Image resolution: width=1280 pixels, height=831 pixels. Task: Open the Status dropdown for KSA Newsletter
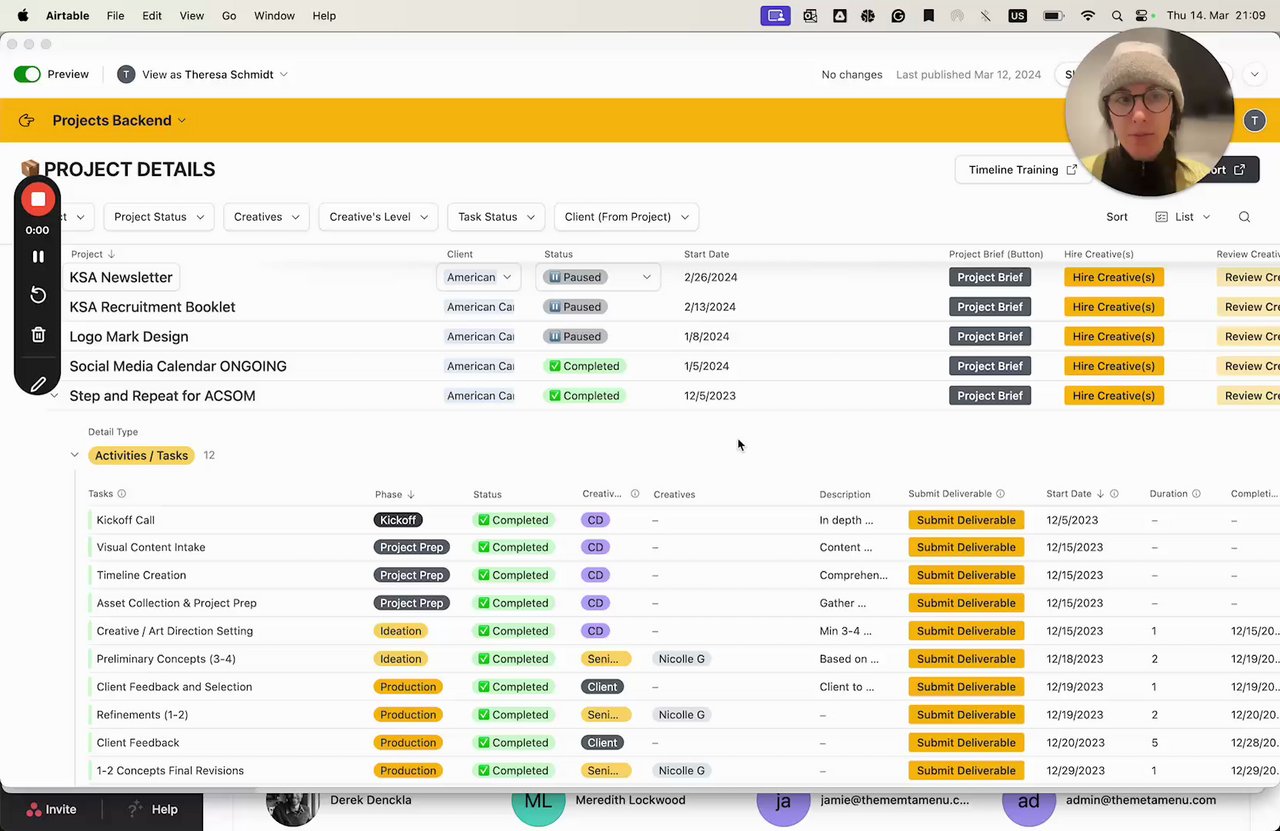tap(598, 277)
